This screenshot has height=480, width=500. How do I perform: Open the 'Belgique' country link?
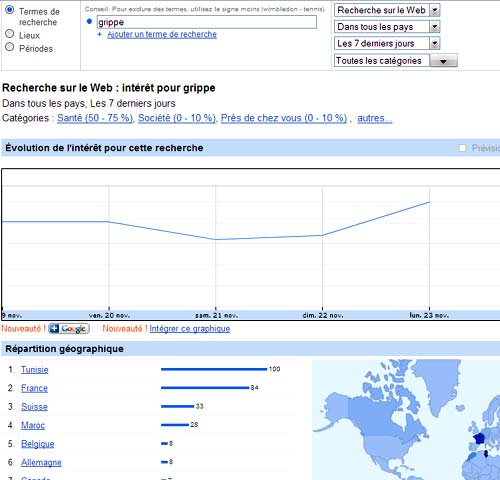[38, 444]
